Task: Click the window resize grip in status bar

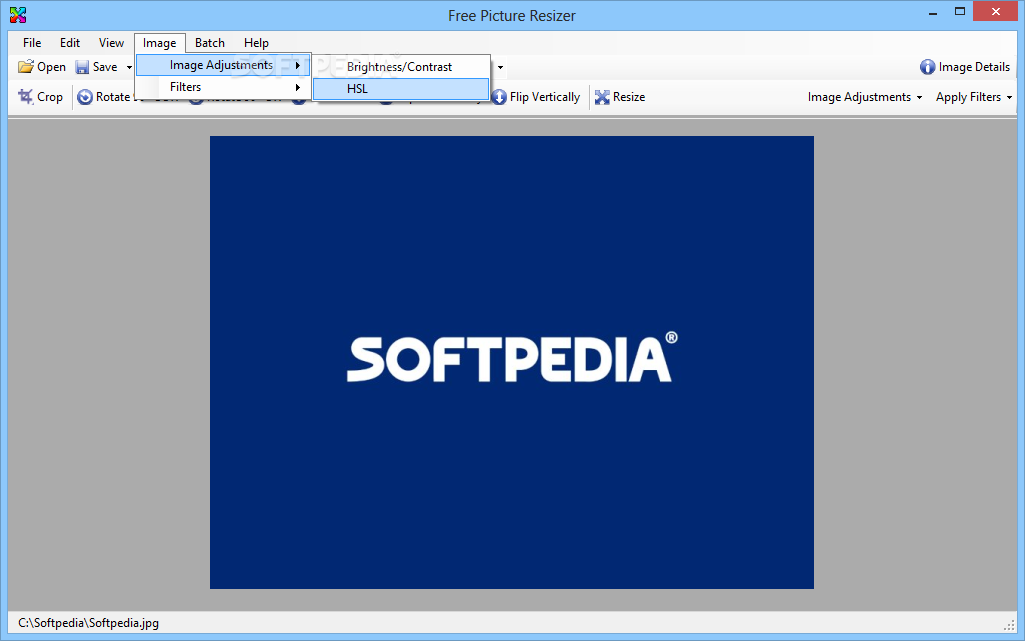Action: point(1009,625)
